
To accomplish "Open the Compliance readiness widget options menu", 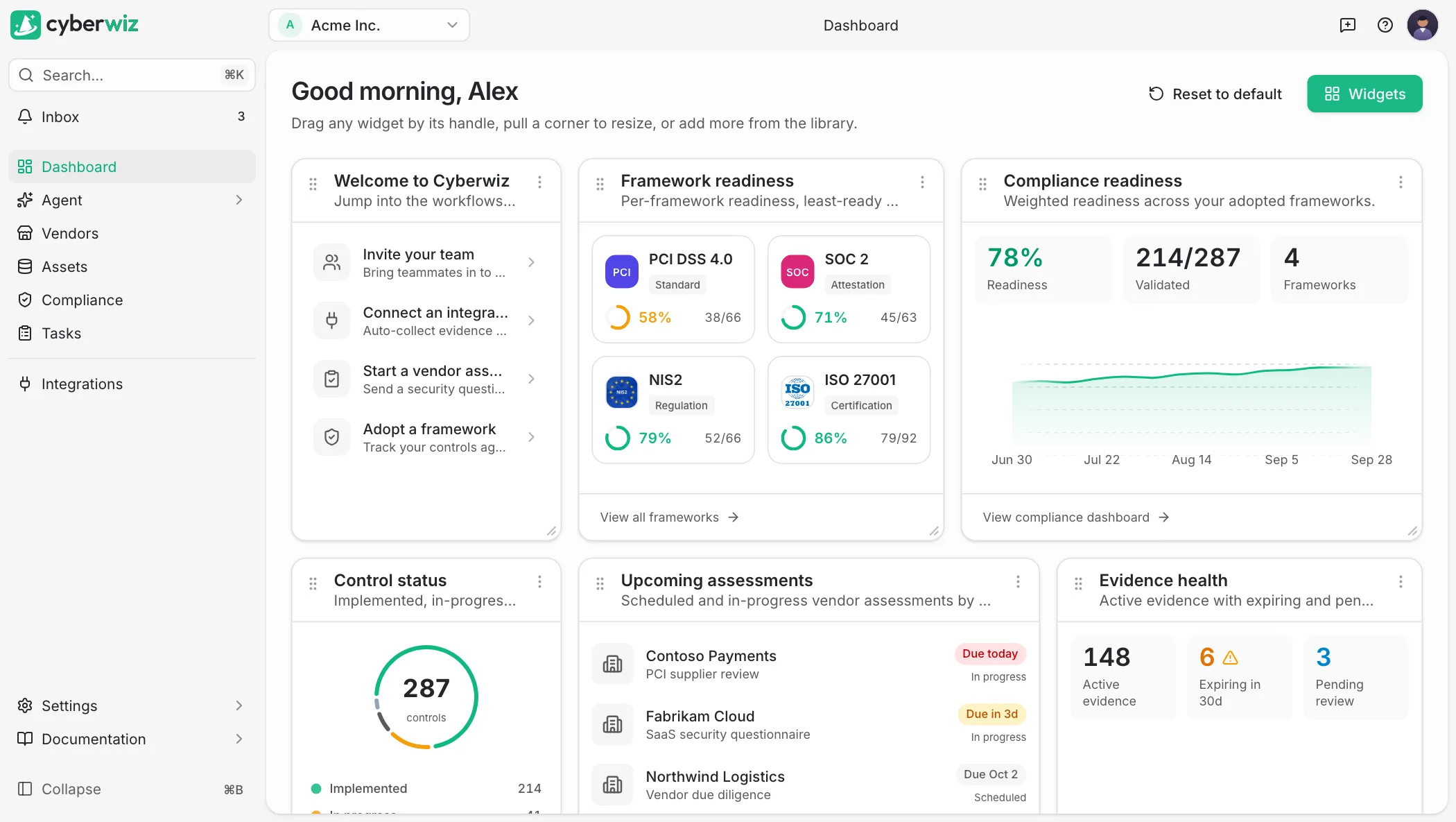I will tap(1401, 182).
